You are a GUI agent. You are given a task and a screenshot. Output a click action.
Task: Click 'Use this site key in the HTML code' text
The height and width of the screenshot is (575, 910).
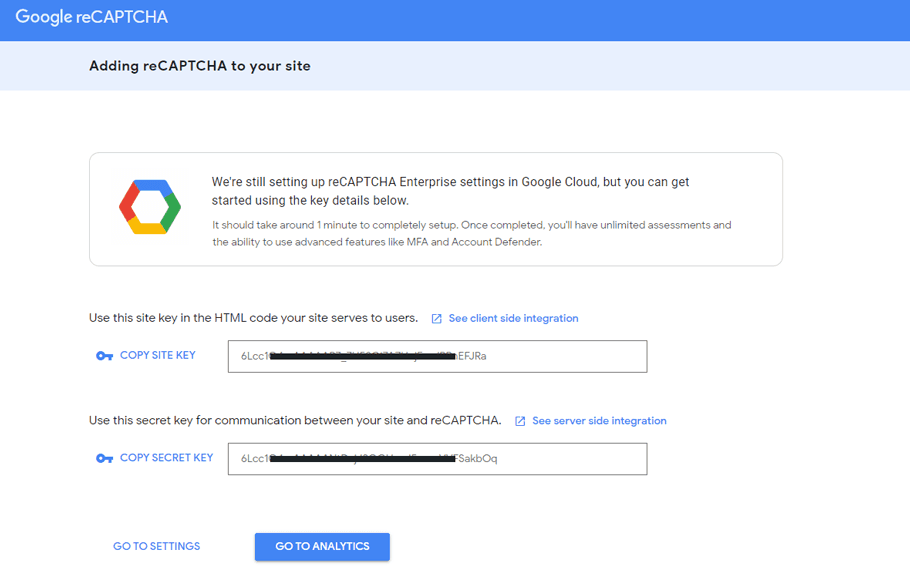pos(253,318)
